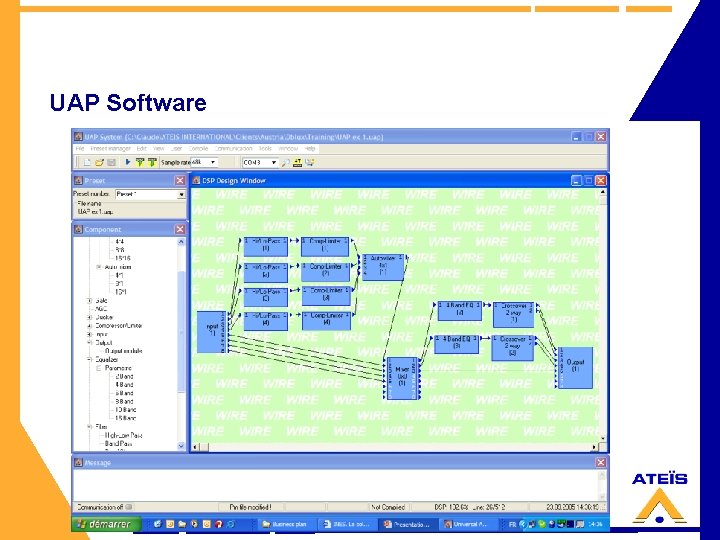
Task: Click DSP window horizontal scroll left arrow
Action: [x=196, y=447]
